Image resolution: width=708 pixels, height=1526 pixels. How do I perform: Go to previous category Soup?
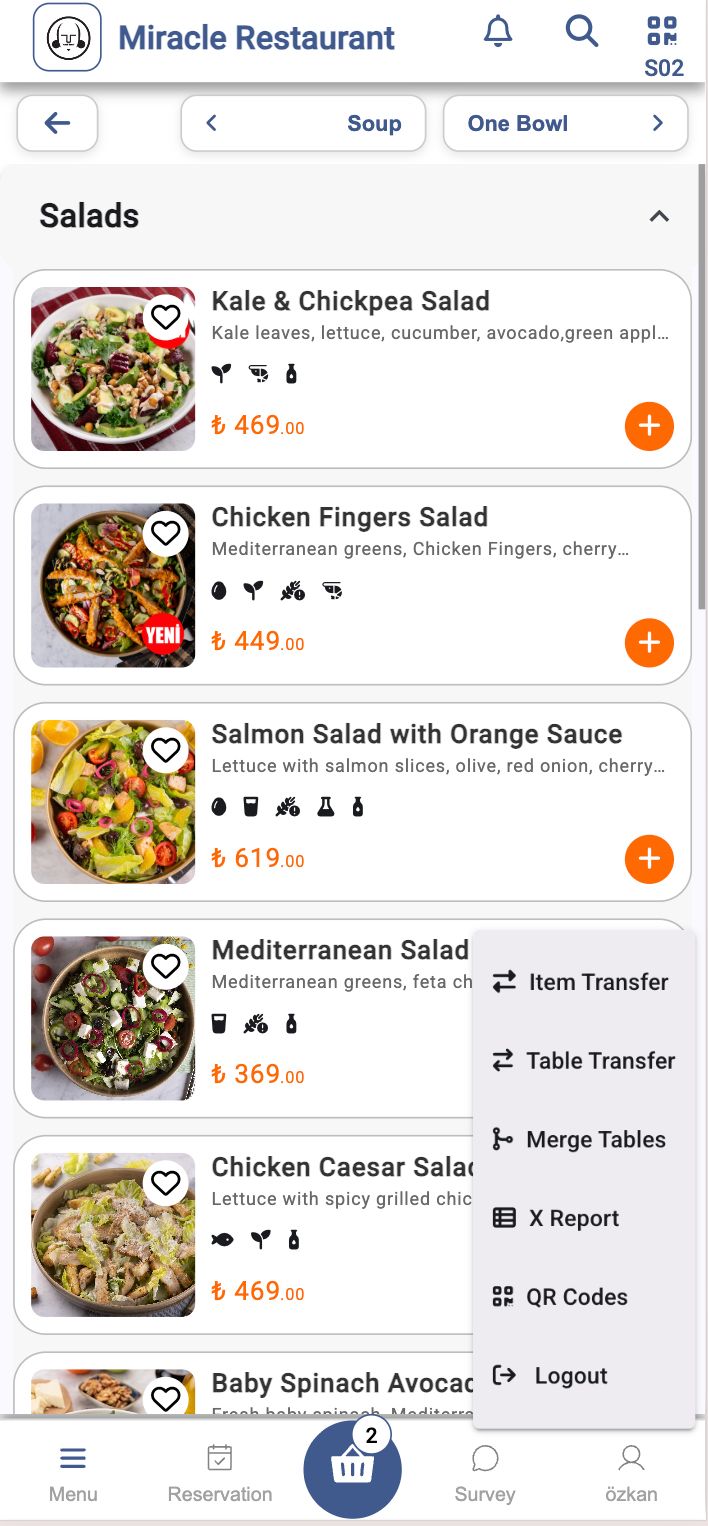click(303, 124)
